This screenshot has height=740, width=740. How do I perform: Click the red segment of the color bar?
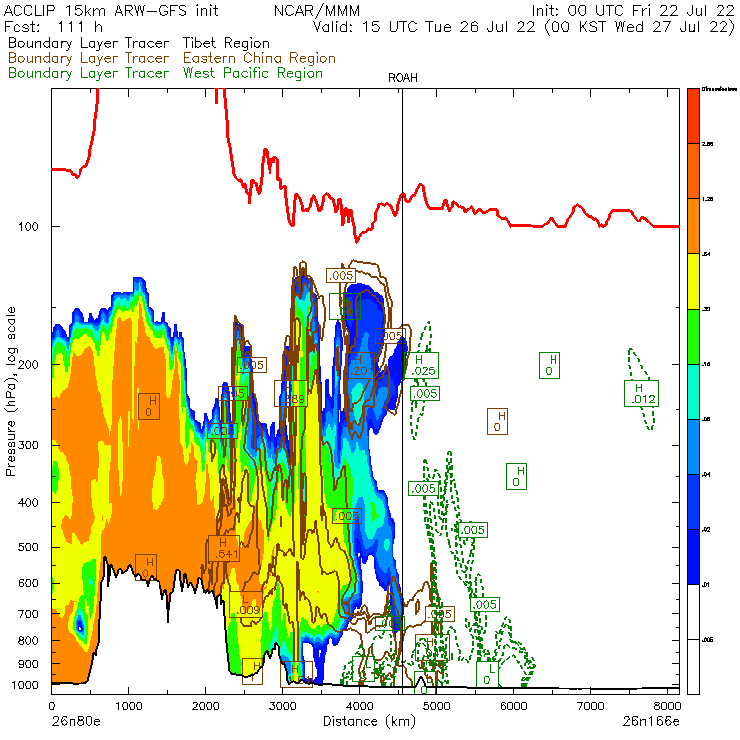tap(693, 116)
